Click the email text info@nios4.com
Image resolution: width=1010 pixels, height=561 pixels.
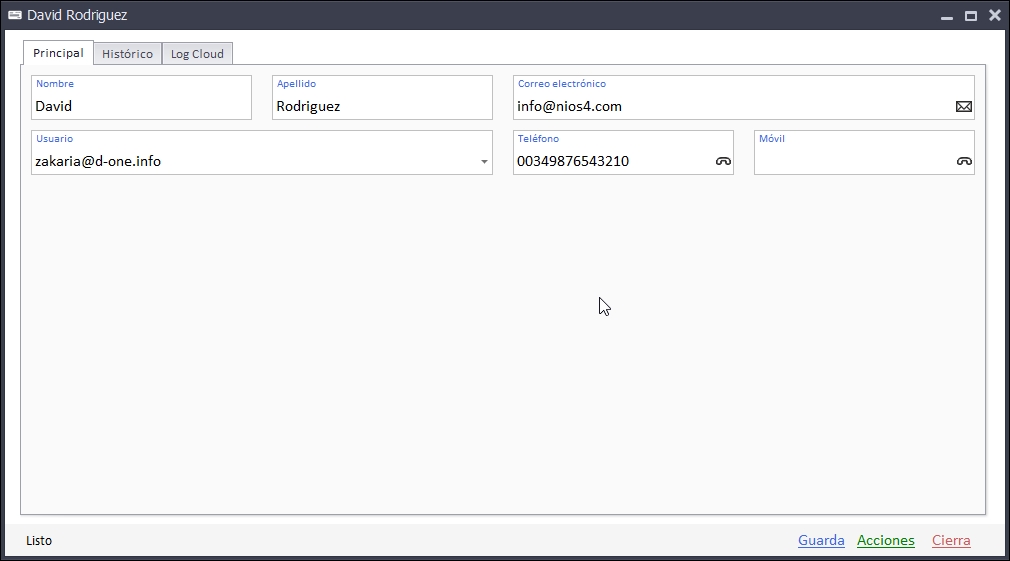(569, 106)
